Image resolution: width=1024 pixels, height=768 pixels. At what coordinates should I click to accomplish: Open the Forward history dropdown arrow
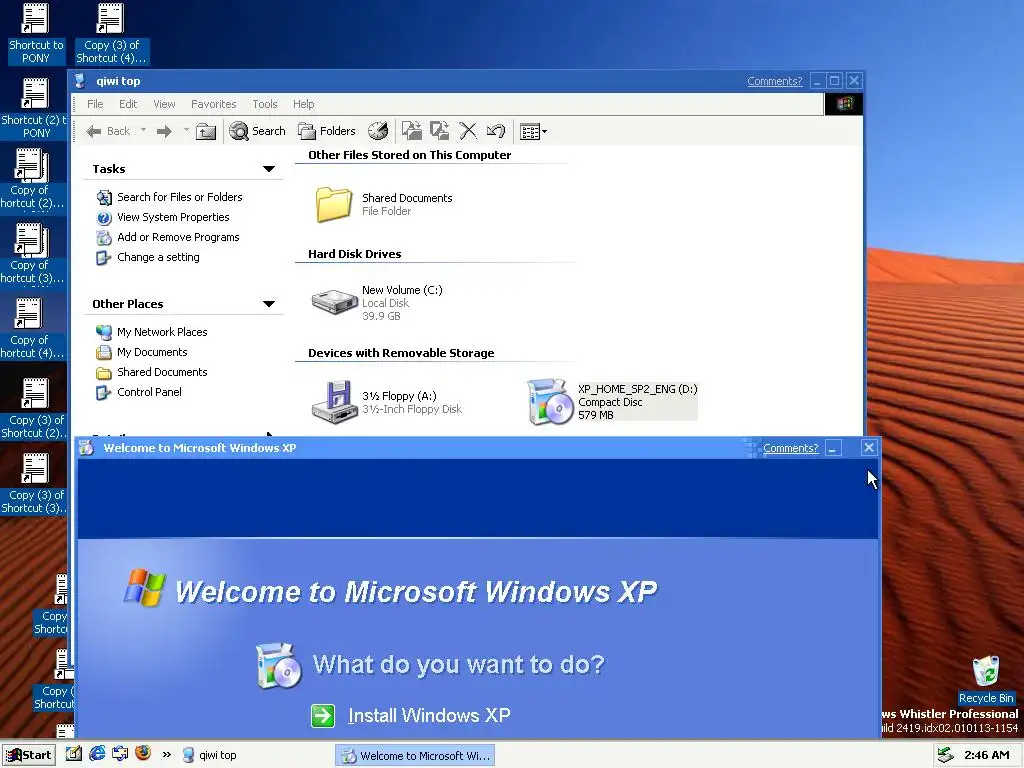(x=186, y=131)
